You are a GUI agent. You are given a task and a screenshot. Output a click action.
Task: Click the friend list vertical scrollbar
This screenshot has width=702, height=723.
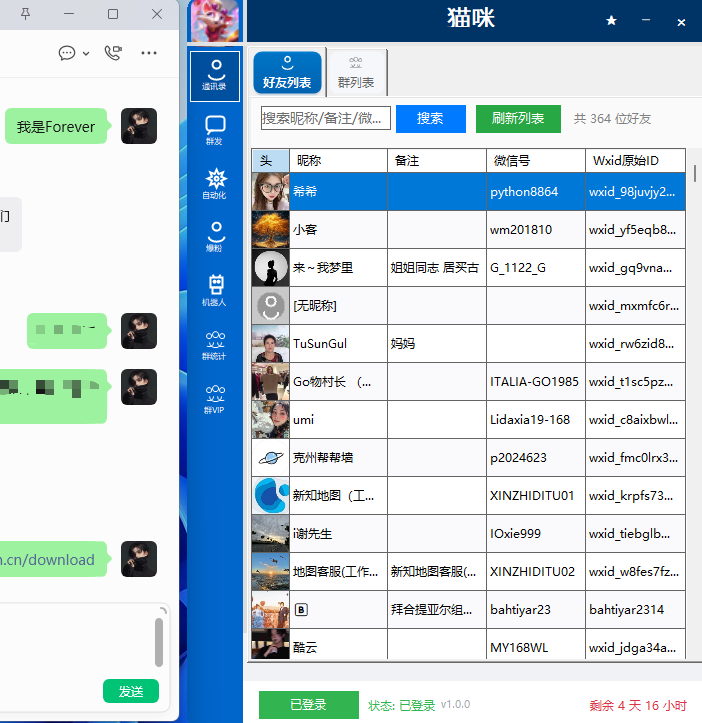pyautogui.click(x=695, y=173)
